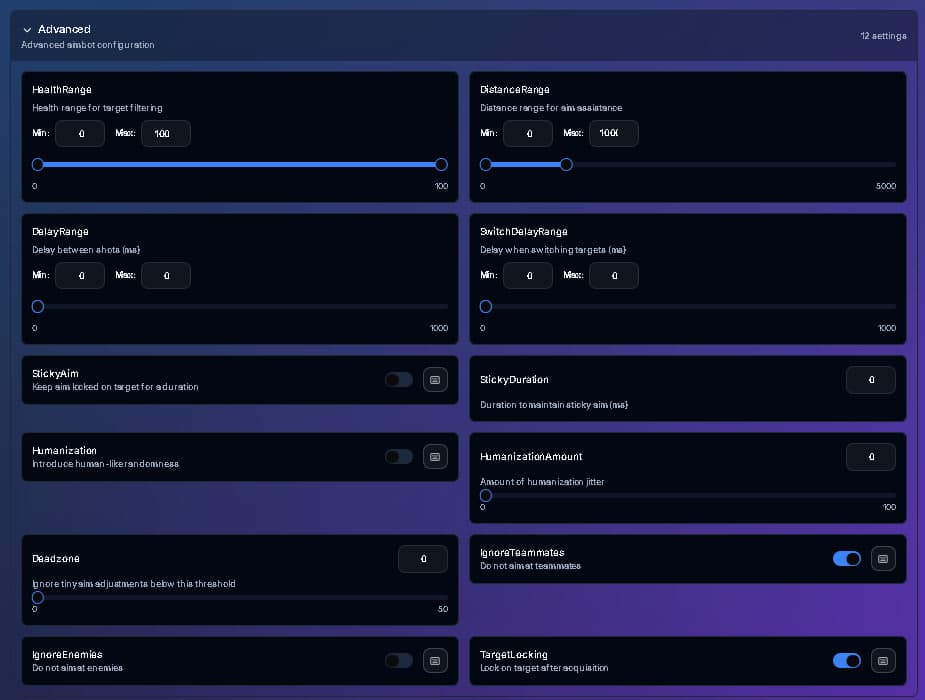Focus the DistanceRange Max input field
This screenshot has width=925, height=700.
[x=613, y=133]
